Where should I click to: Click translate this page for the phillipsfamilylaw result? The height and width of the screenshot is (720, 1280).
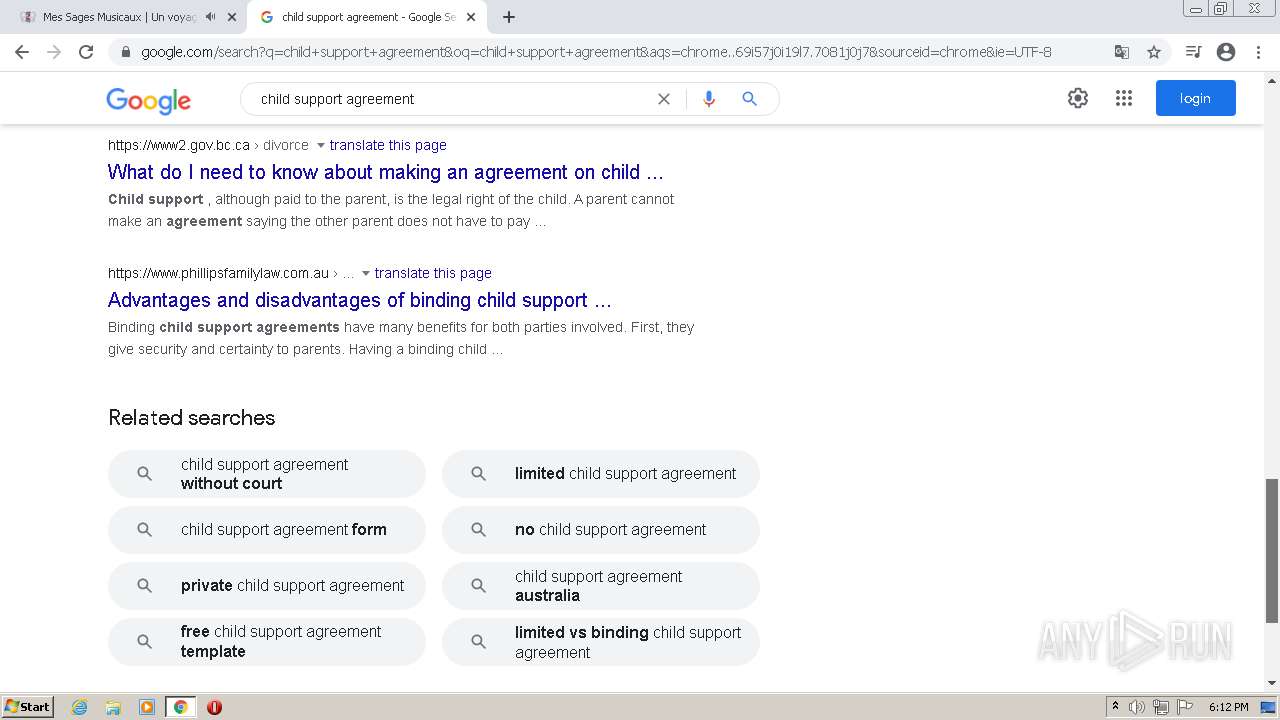tap(433, 273)
